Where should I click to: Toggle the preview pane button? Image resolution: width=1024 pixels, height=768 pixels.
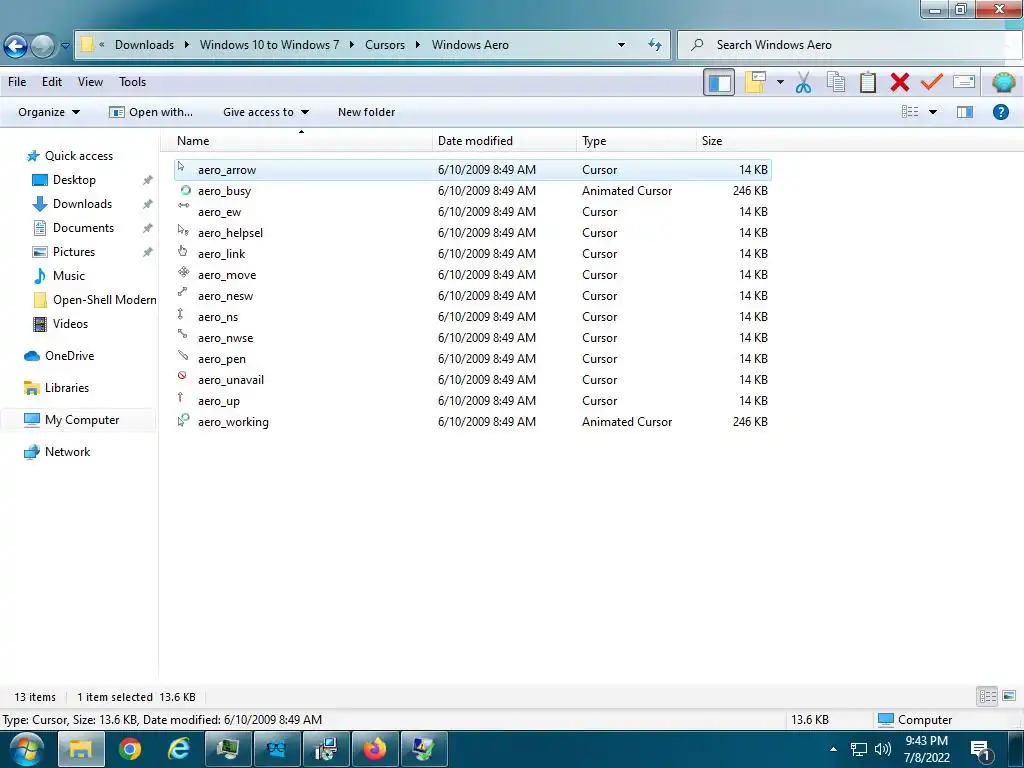[x=965, y=112]
